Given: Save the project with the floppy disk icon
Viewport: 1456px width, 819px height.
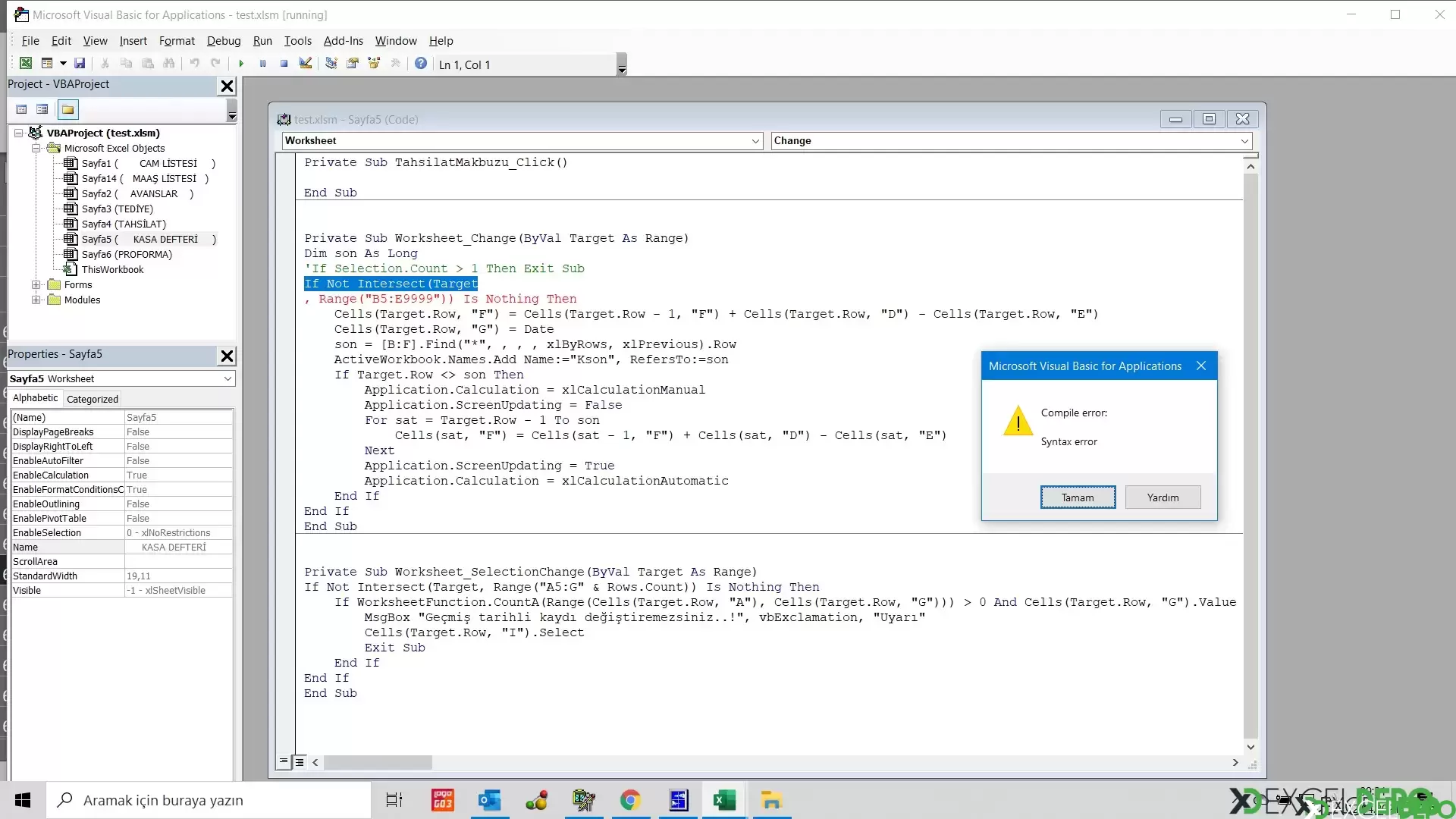Looking at the screenshot, I should point(80,64).
